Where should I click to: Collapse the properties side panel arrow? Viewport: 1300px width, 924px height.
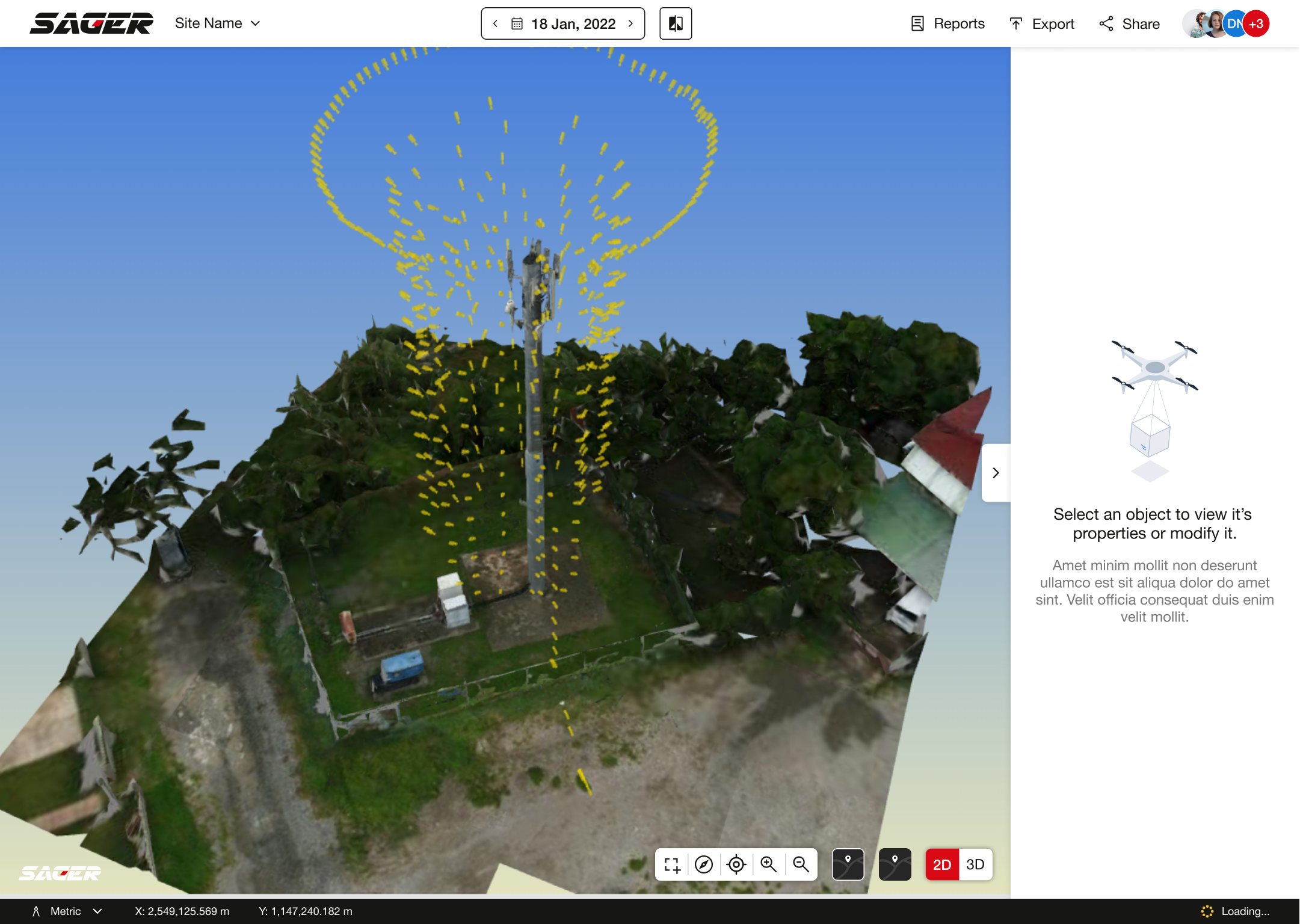pyautogui.click(x=996, y=473)
